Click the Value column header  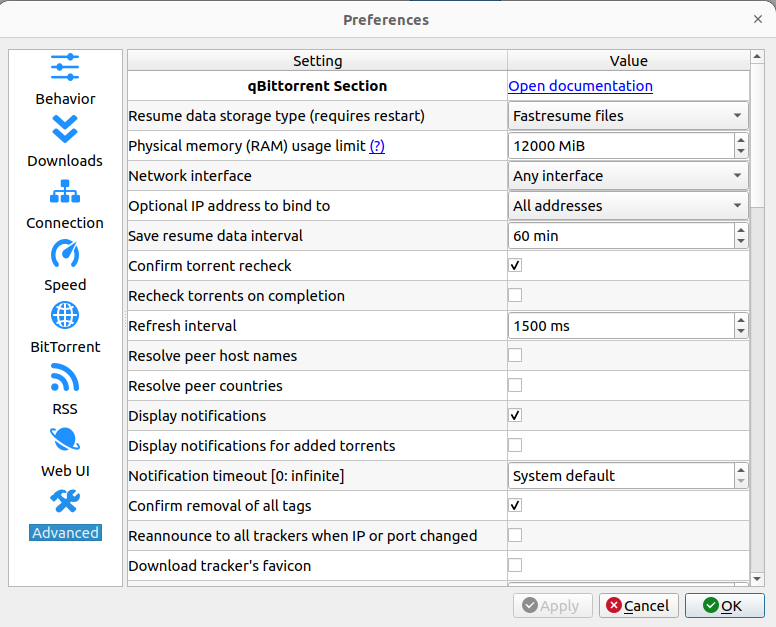629,60
